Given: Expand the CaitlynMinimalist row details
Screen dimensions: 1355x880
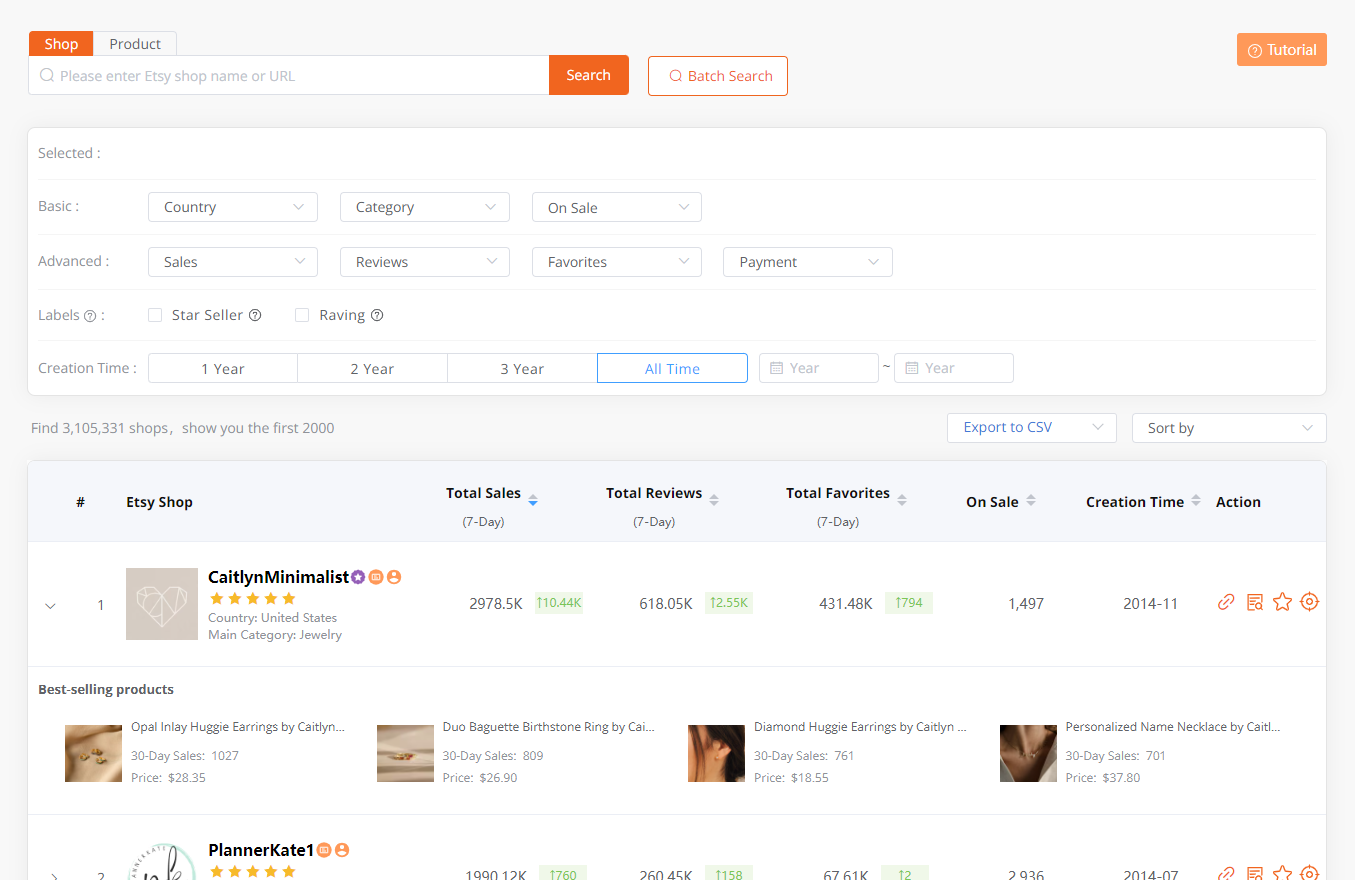Looking at the screenshot, I should click(x=50, y=604).
